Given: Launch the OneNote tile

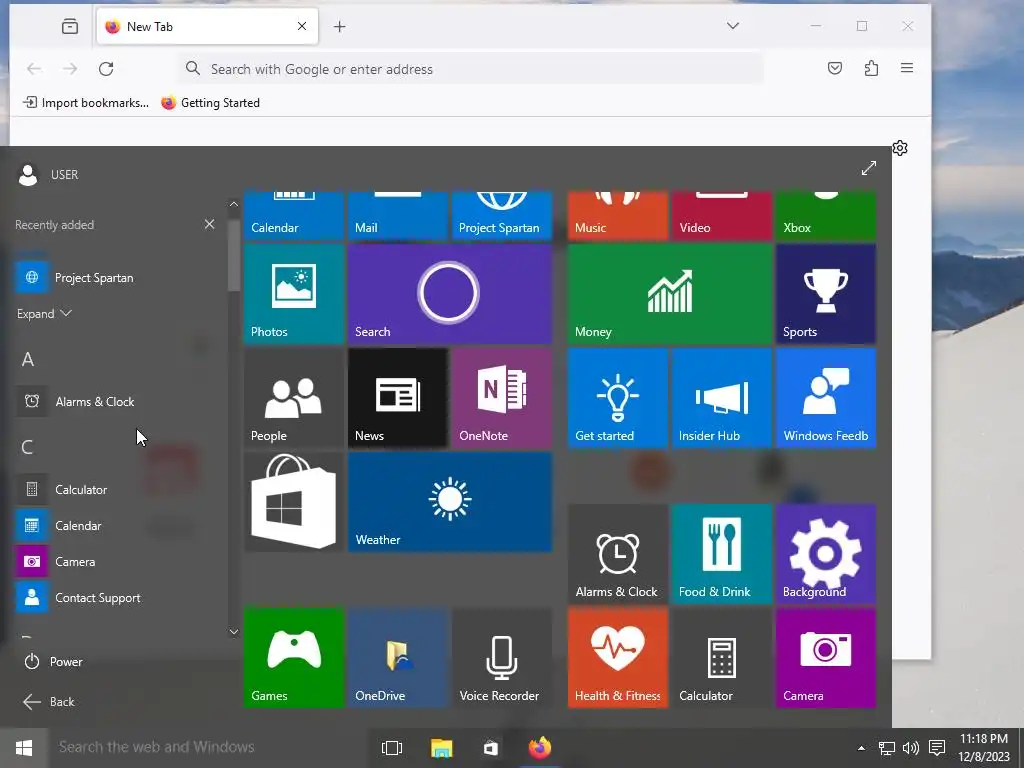Looking at the screenshot, I should [x=502, y=398].
